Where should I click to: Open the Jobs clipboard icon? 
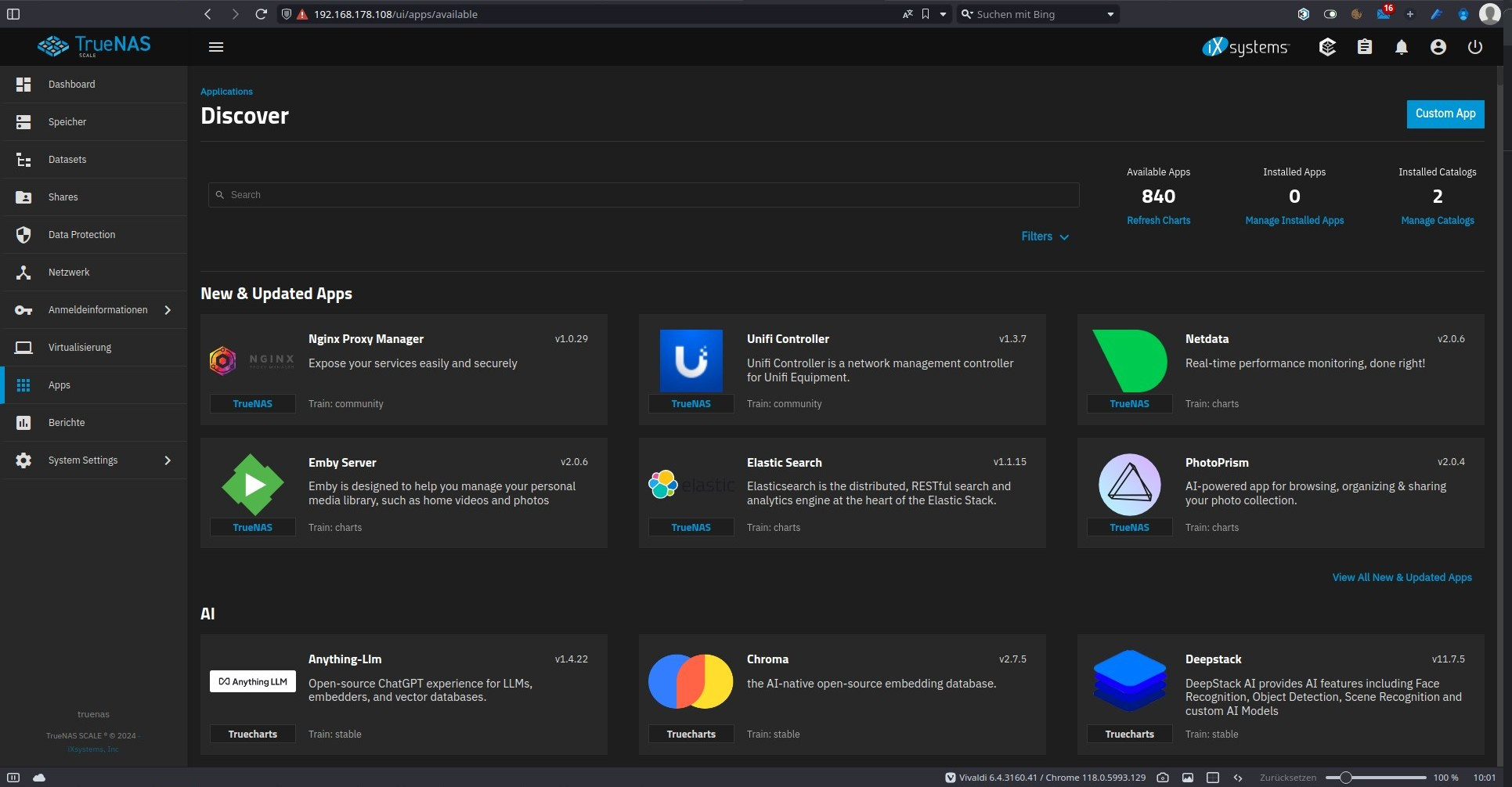click(1365, 47)
